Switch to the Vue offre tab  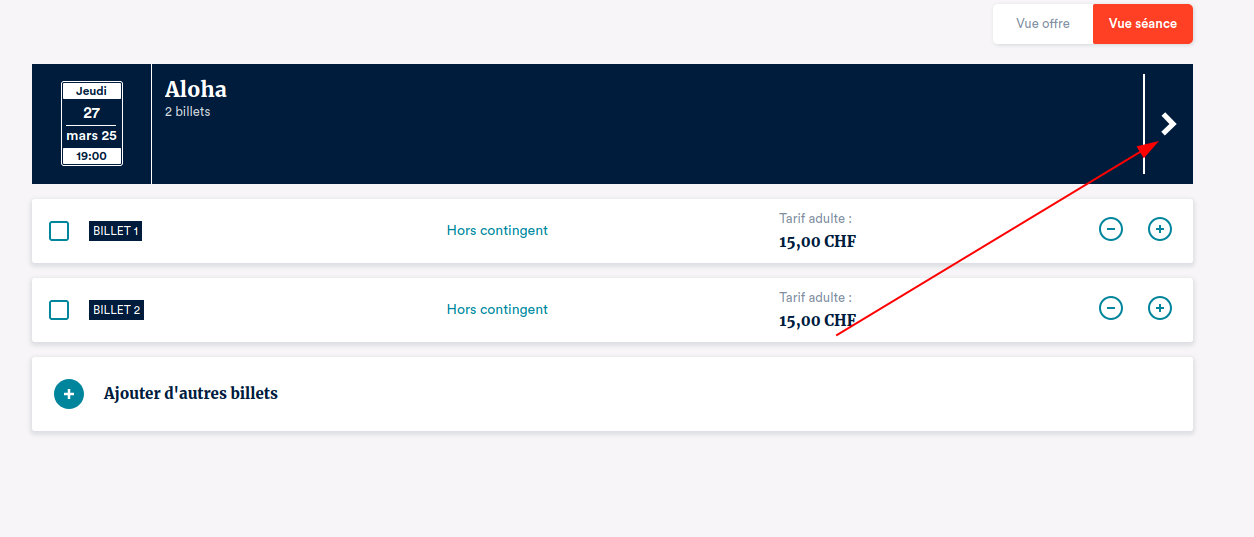[1042, 24]
